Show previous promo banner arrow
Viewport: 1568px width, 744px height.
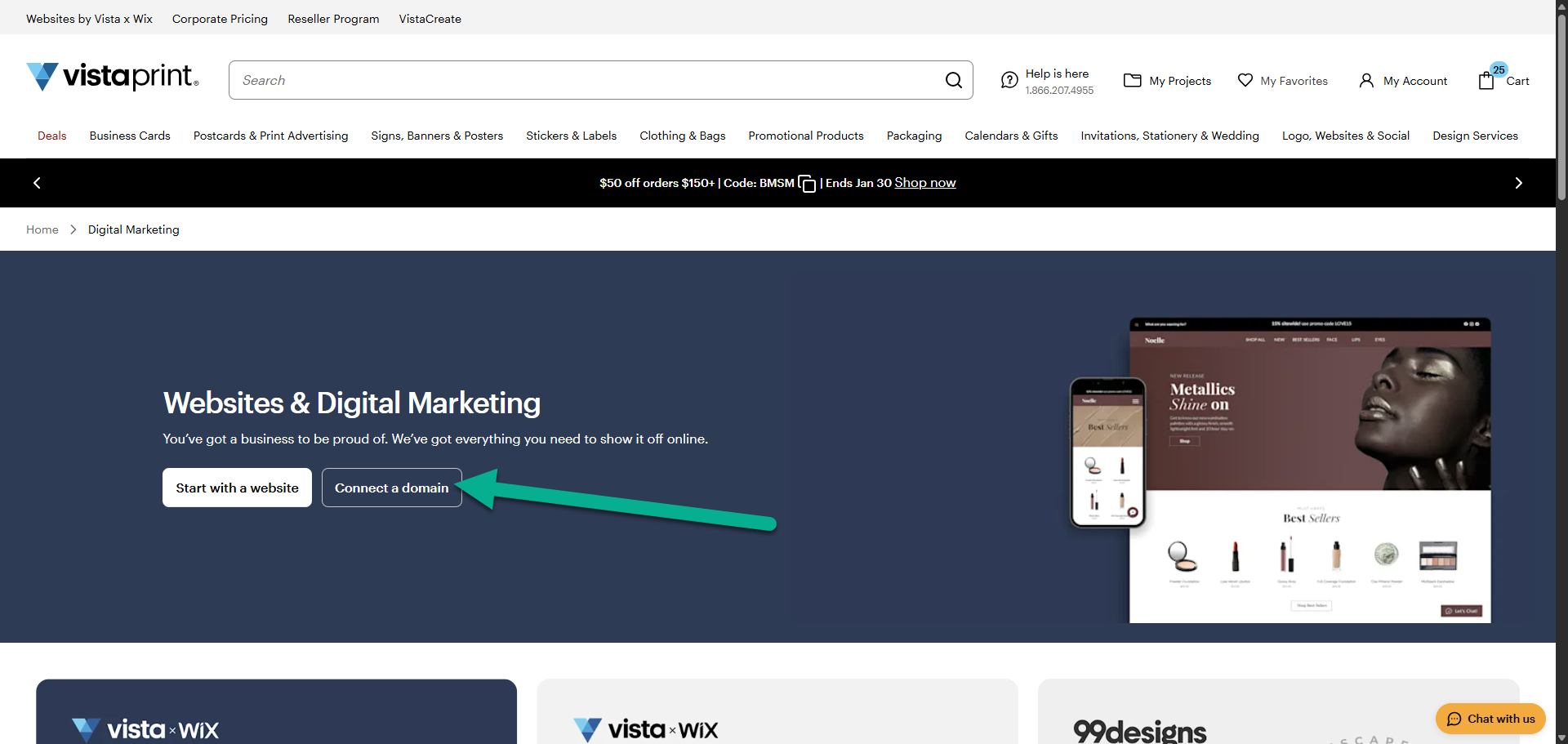[x=37, y=183]
